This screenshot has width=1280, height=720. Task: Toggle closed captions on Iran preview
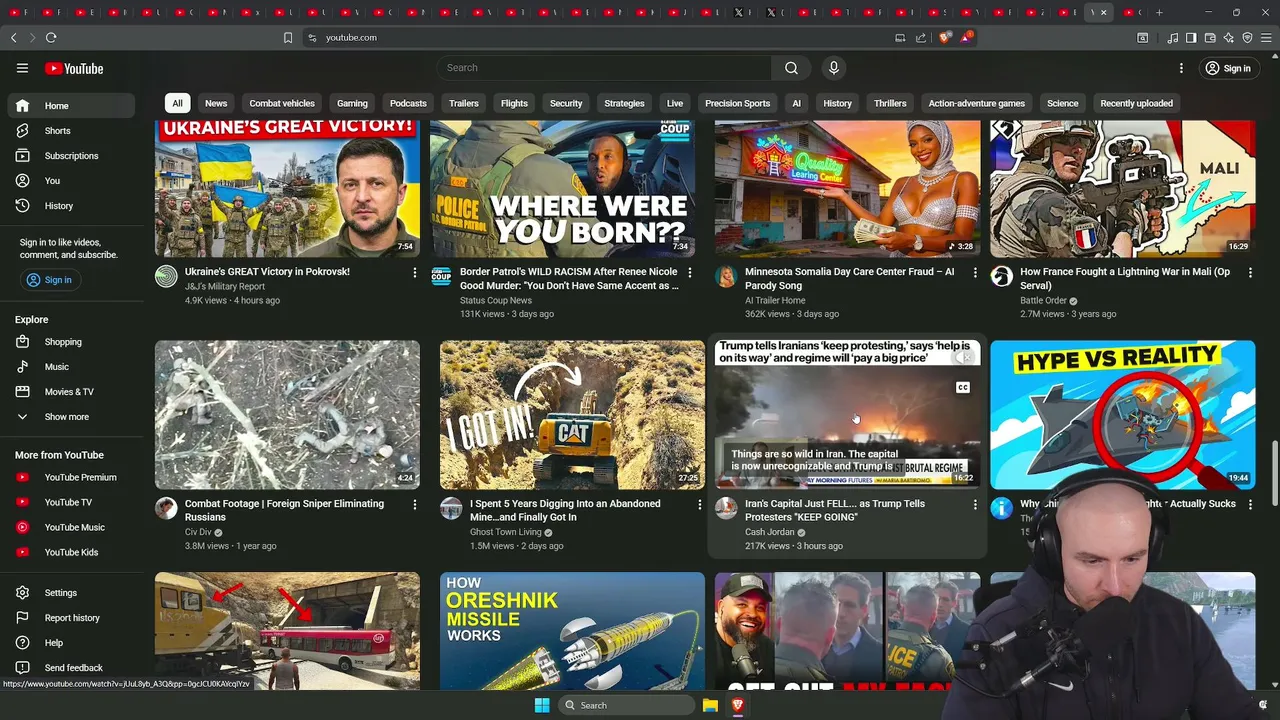(963, 387)
